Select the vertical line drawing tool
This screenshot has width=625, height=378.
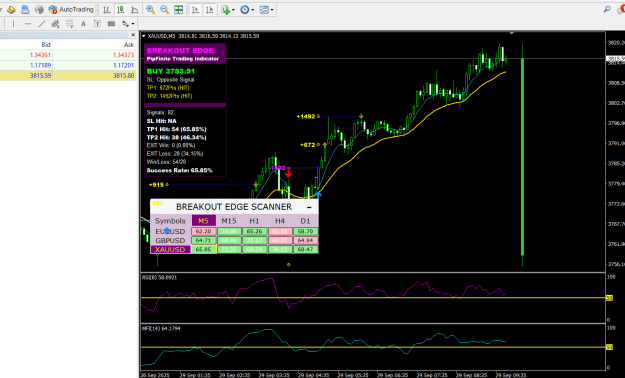[x=14, y=24]
